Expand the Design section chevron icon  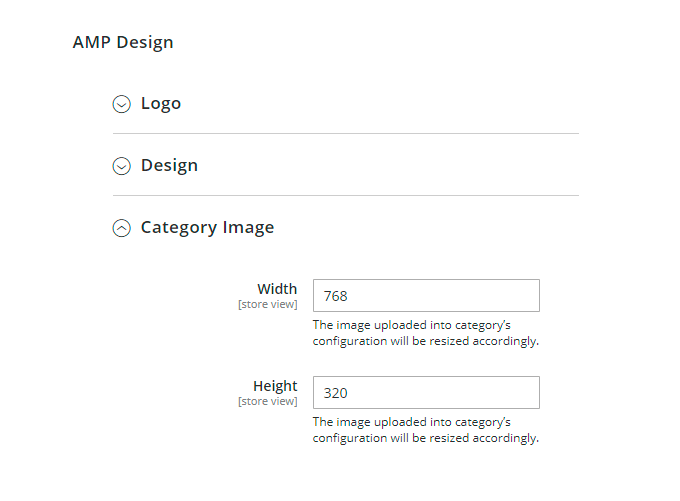tap(122, 166)
